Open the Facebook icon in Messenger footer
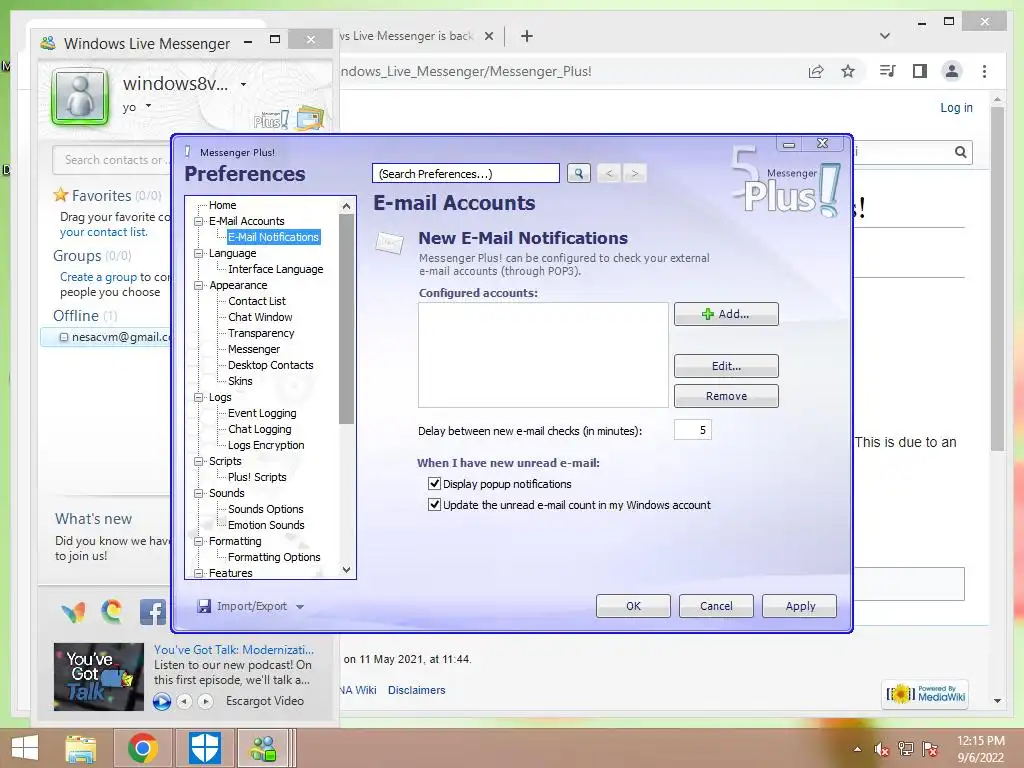Image resolution: width=1024 pixels, height=768 pixels. pos(153,613)
